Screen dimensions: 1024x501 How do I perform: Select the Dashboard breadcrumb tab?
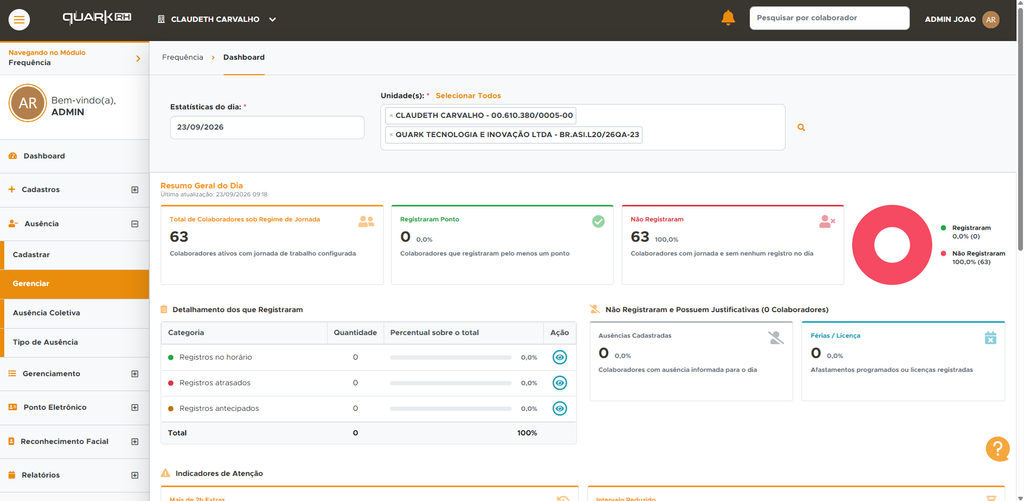tap(244, 57)
